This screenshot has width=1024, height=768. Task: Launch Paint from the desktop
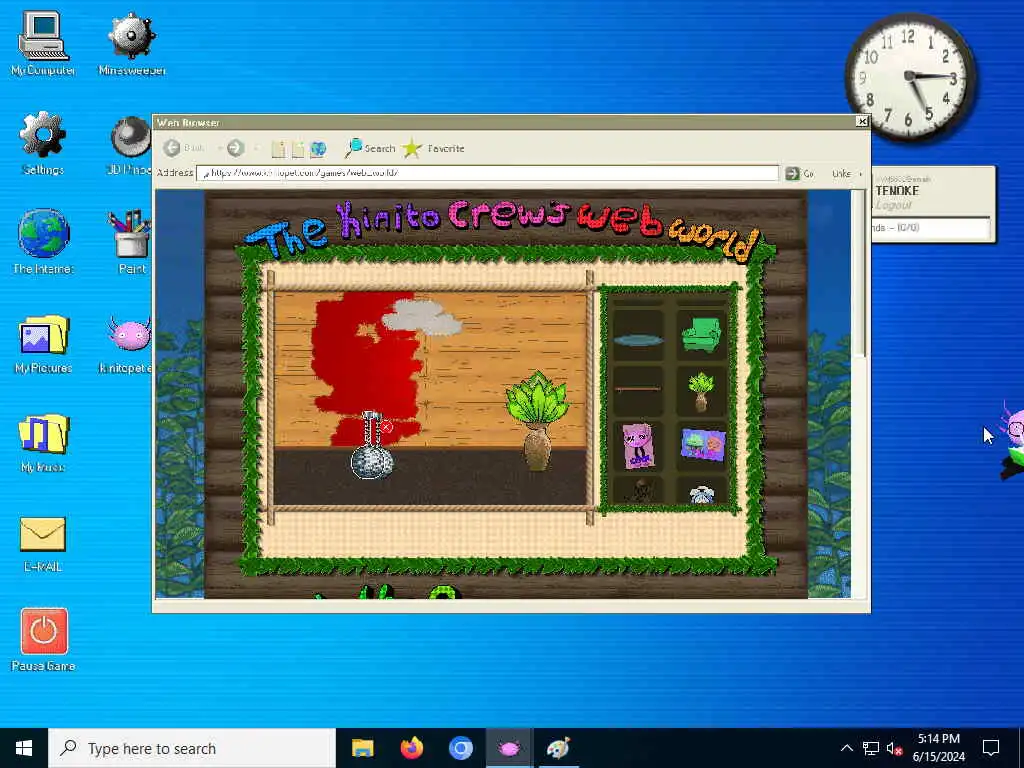[x=131, y=242]
